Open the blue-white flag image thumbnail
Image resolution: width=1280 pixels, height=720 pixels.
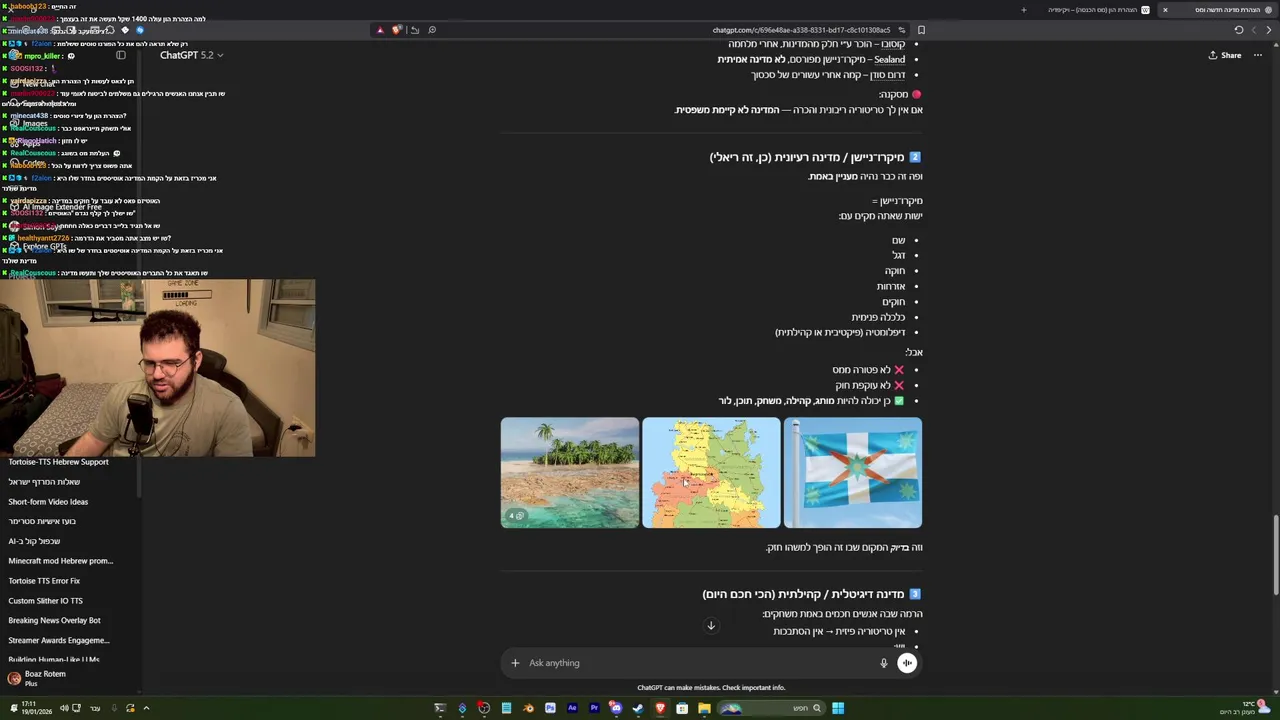tap(853, 472)
